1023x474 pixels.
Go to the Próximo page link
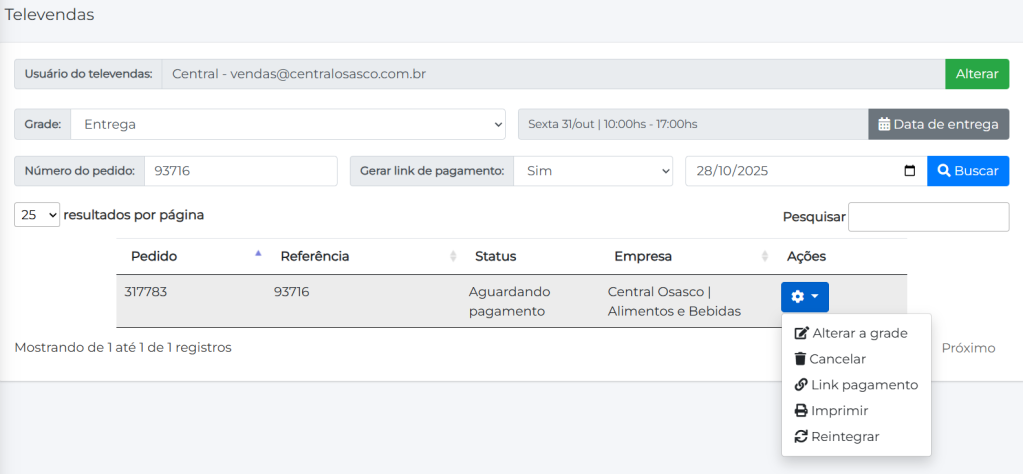(968, 348)
